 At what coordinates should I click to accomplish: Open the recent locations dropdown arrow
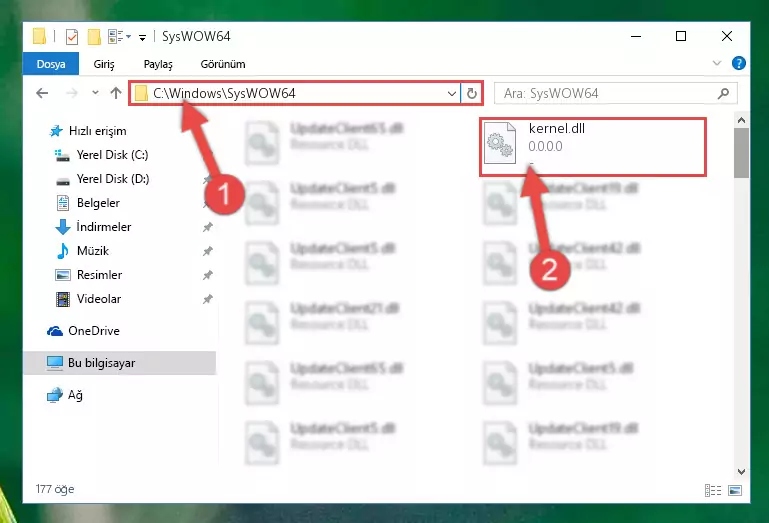95,93
